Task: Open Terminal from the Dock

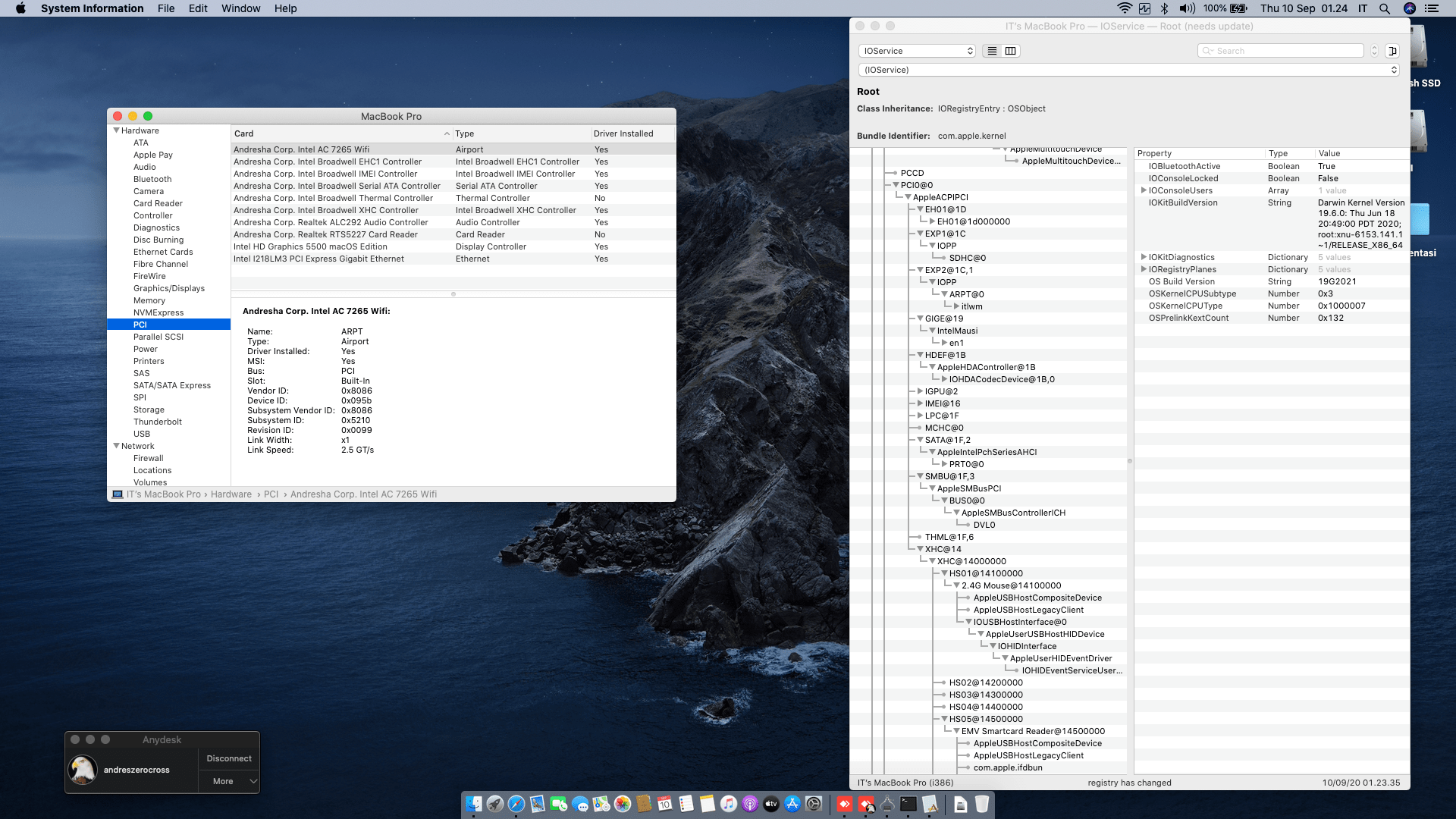Action: (x=908, y=804)
